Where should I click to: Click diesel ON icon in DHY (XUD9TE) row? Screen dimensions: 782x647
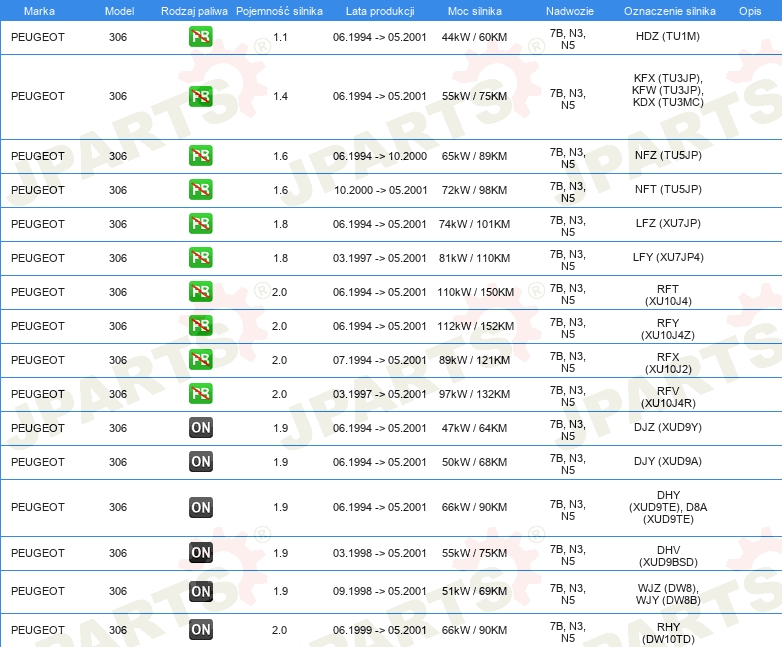coord(200,507)
